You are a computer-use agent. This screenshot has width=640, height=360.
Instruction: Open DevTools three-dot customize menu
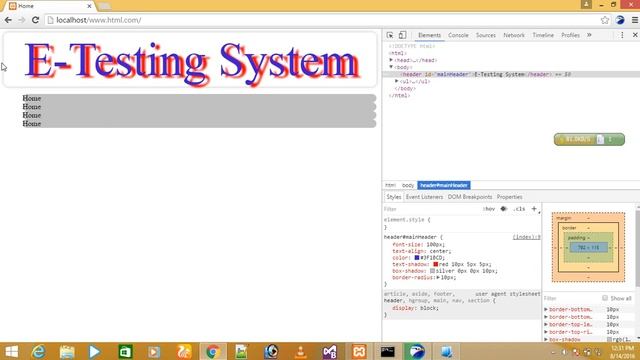[x=622, y=35]
